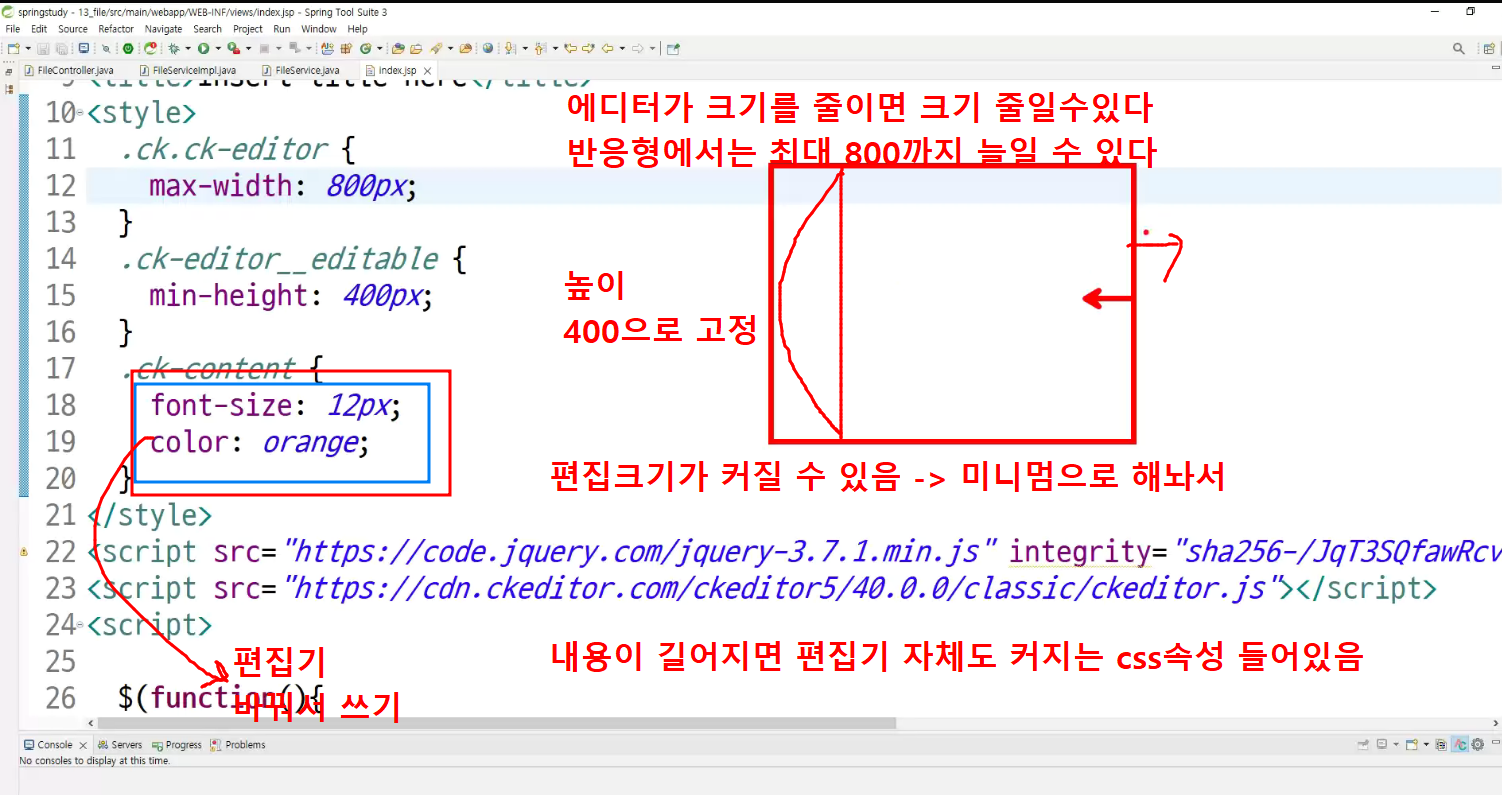Close the index.jsp editor tab
The image size is (1502, 795).
click(x=427, y=71)
